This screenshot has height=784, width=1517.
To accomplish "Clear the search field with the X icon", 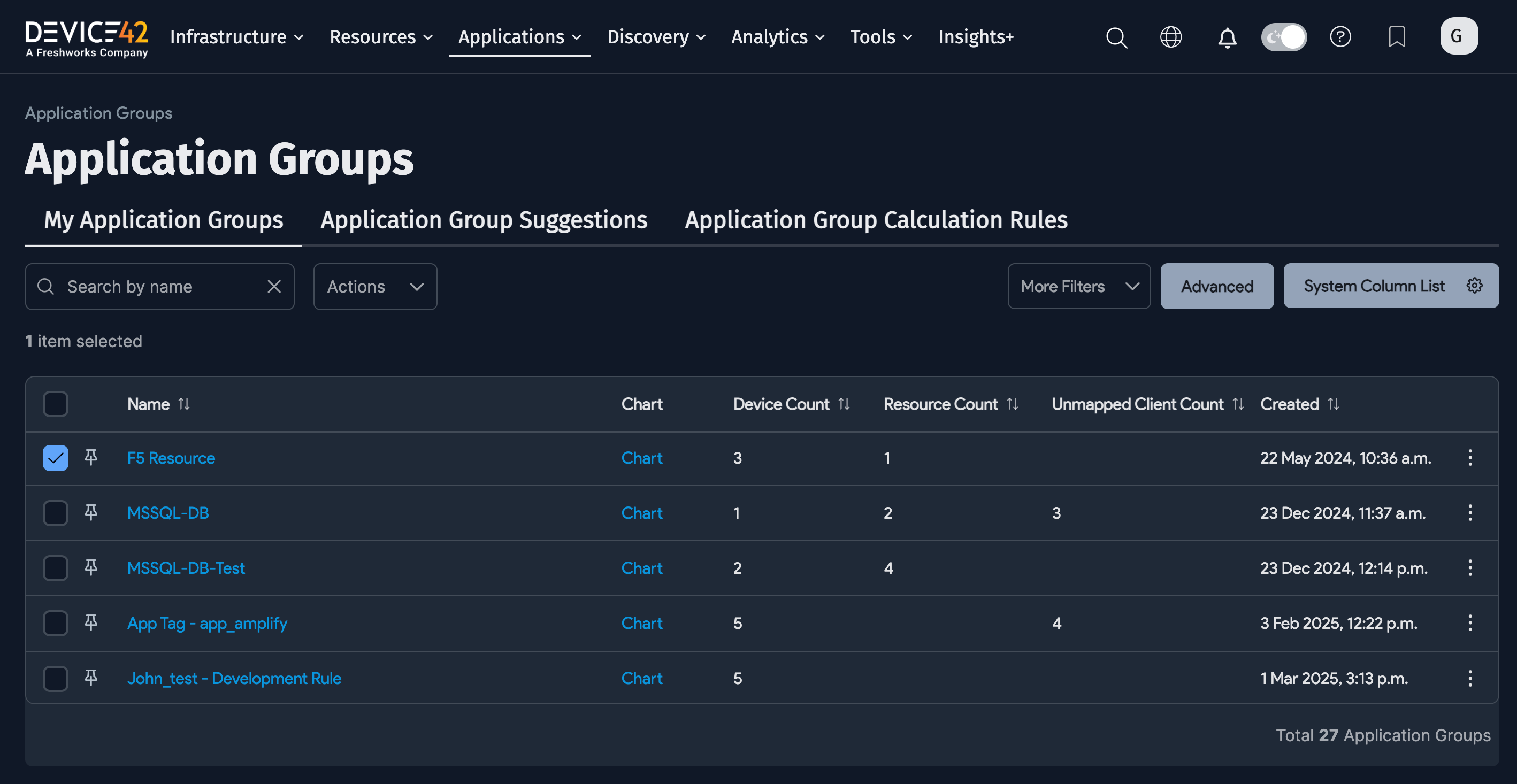I will point(274,287).
